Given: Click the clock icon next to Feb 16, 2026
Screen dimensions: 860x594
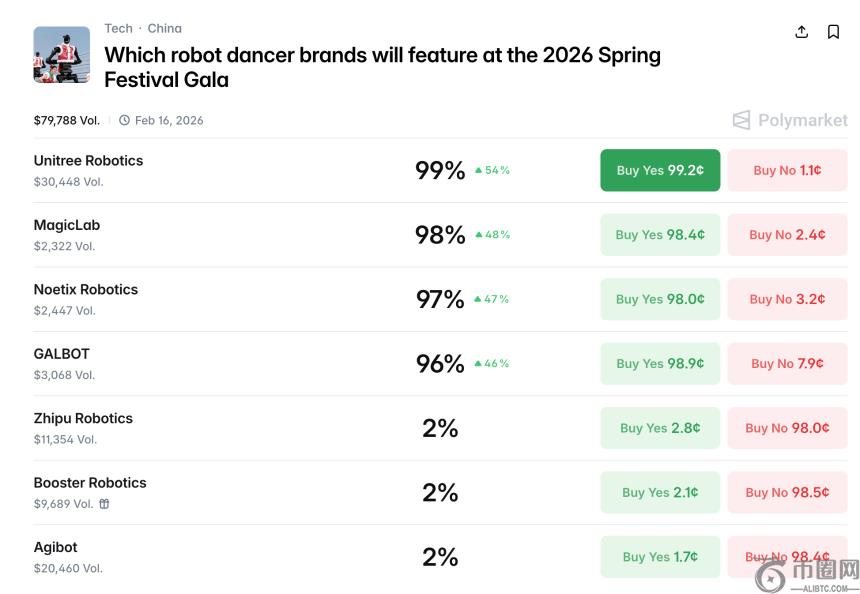Looking at the screenshot, I should coord(124,120).
